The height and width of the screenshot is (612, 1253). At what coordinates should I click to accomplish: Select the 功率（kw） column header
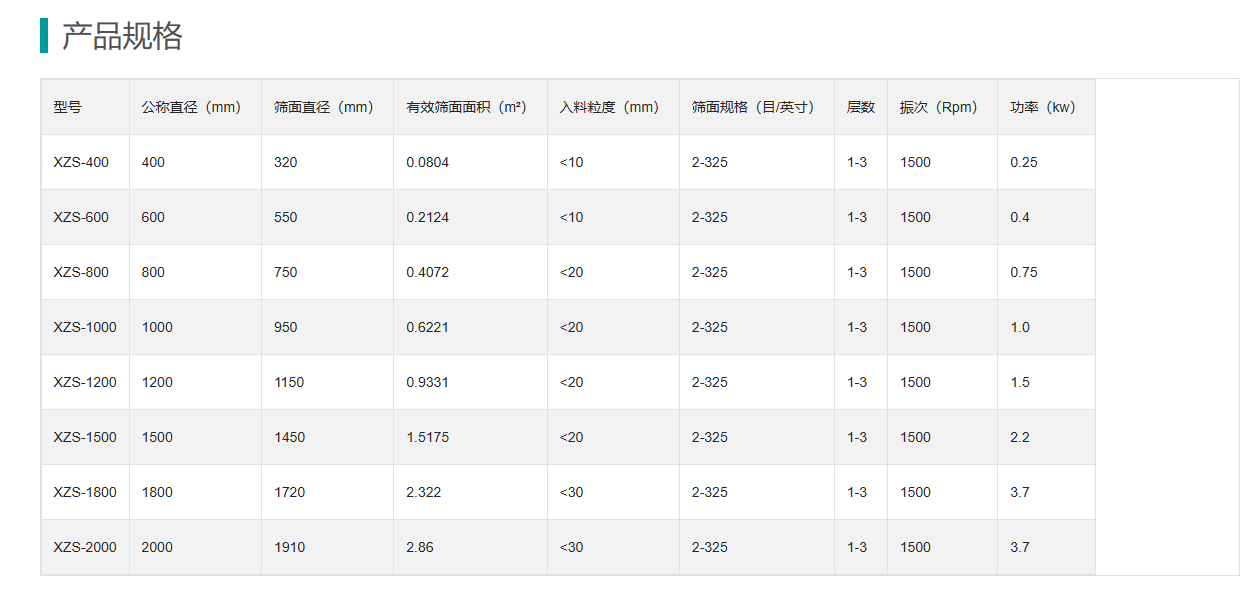point(1042,107)
